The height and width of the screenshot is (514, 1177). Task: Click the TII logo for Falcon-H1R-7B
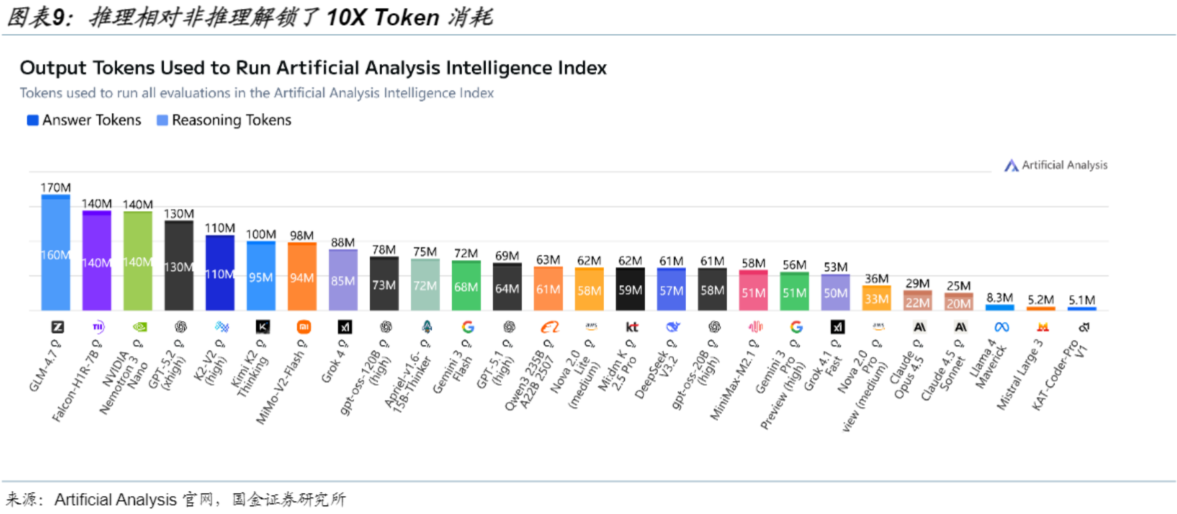pos(97,327)
